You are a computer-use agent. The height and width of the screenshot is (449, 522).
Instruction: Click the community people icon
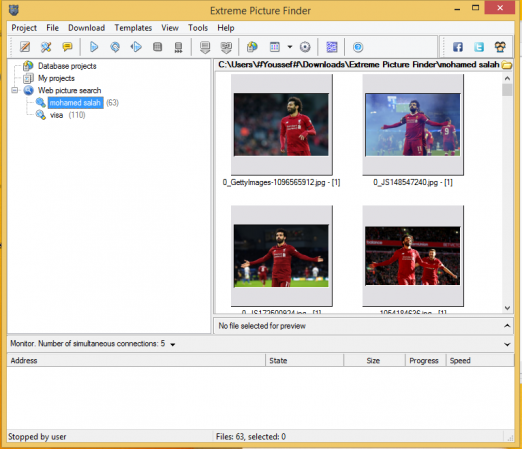[x=500, y=47]
